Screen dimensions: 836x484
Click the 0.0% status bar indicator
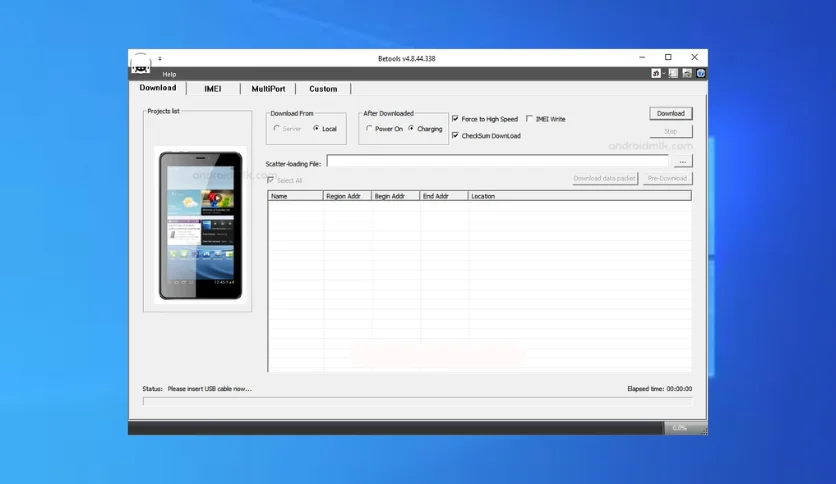[x=679, y=428]
